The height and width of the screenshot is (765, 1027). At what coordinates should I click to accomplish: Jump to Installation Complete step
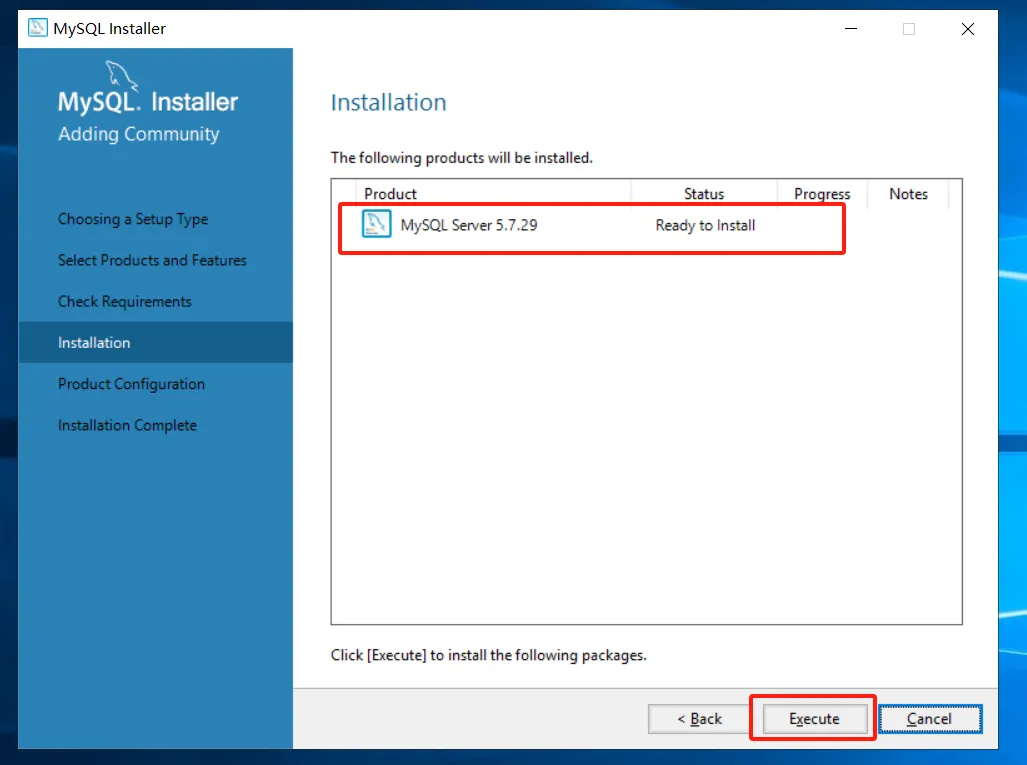pyautogui.click(x=127, y=425)
